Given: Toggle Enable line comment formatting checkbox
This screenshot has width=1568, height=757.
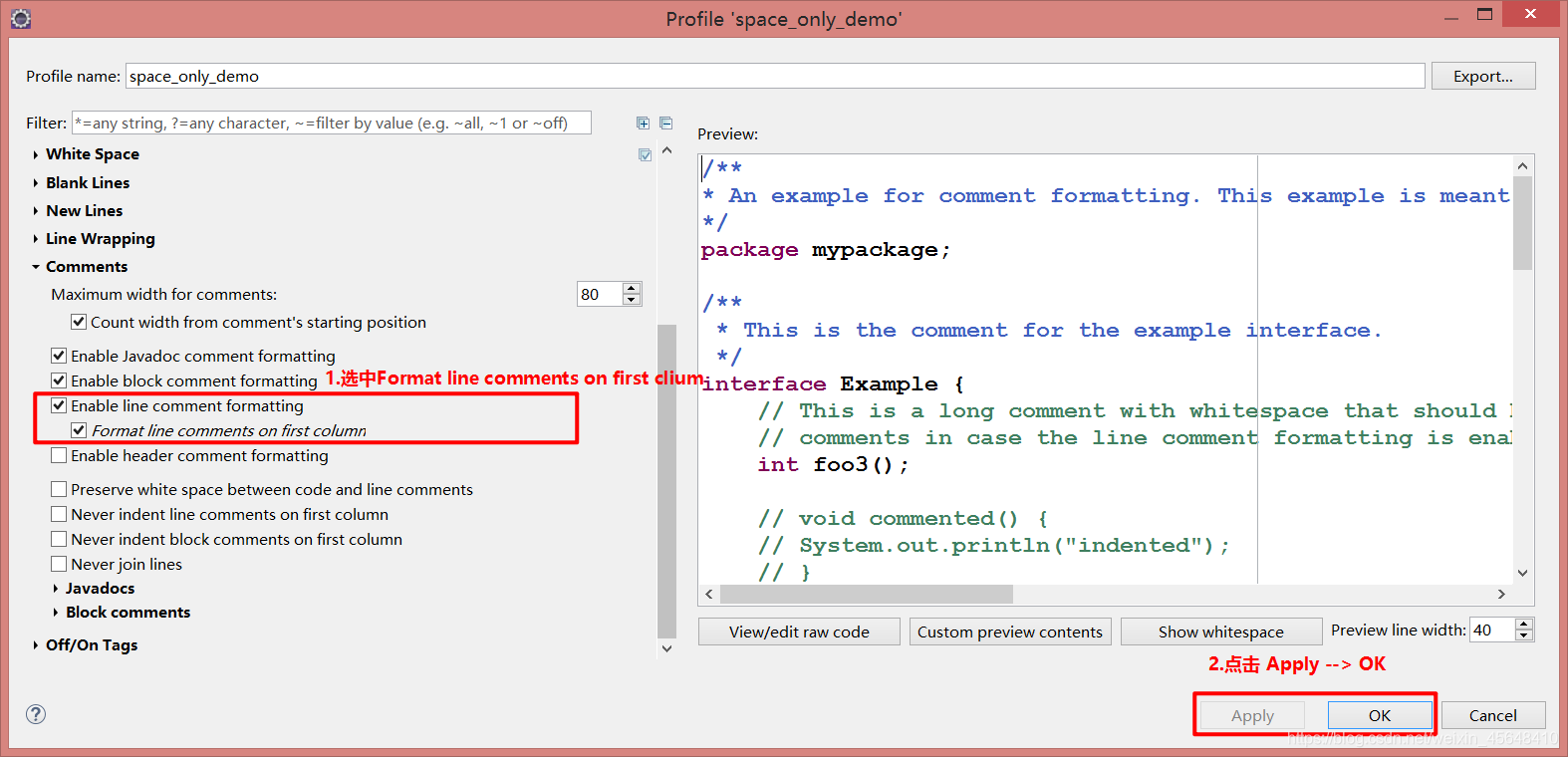Looking at the screenshot, I should point(59,405).
